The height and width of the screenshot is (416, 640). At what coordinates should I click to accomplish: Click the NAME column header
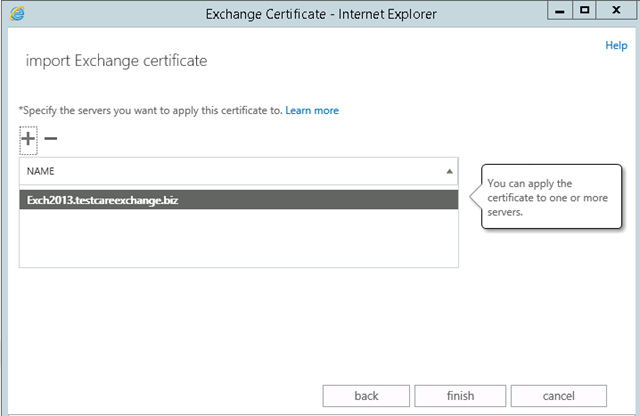(239, 171)
